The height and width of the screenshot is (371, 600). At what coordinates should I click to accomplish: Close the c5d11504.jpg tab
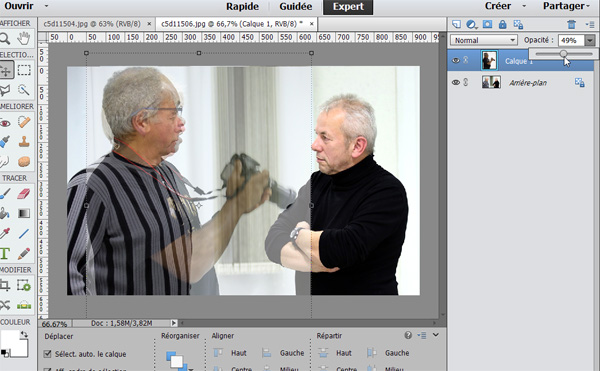click(x=149, y=24)
